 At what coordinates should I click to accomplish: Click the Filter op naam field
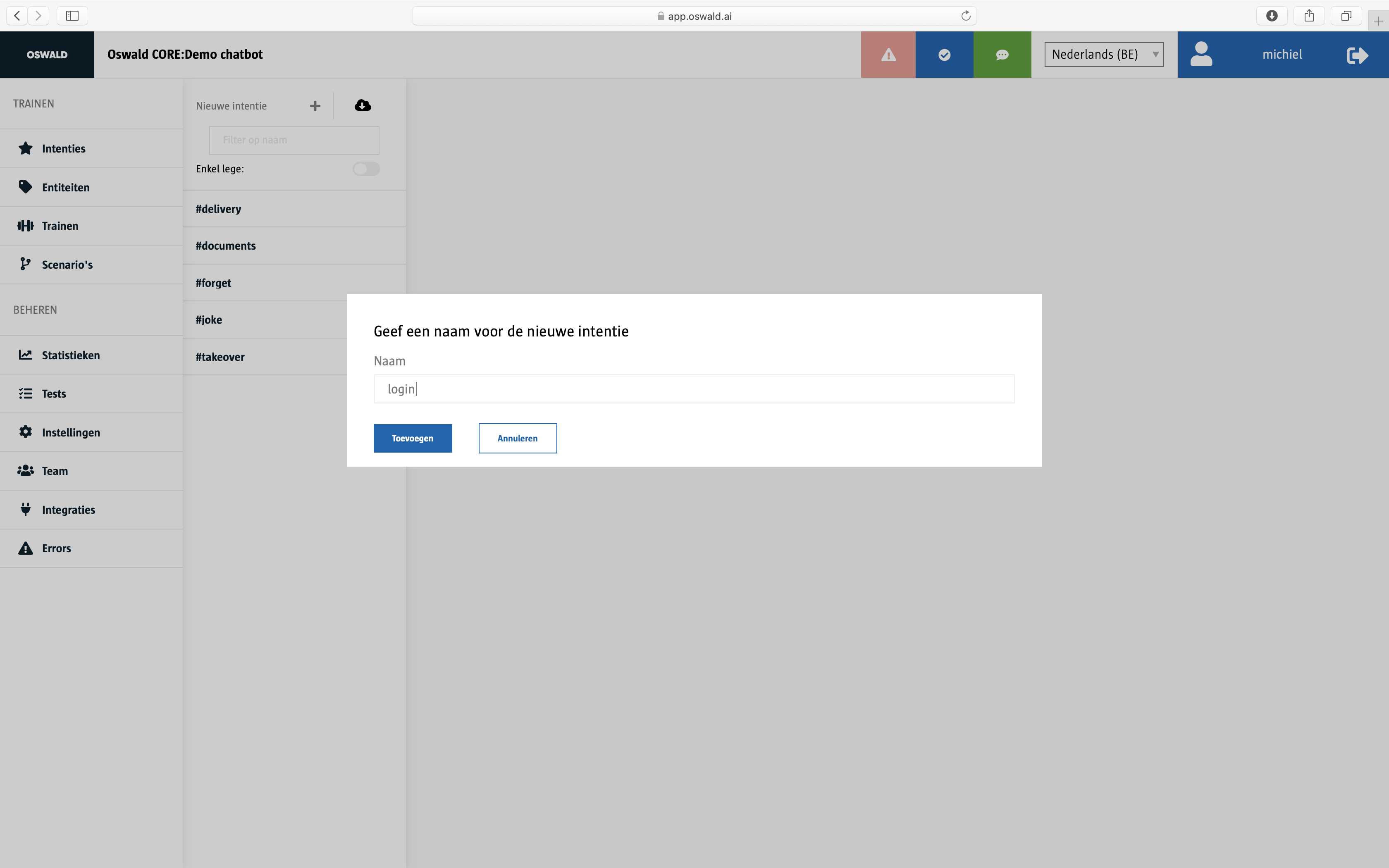coord(294,140)
